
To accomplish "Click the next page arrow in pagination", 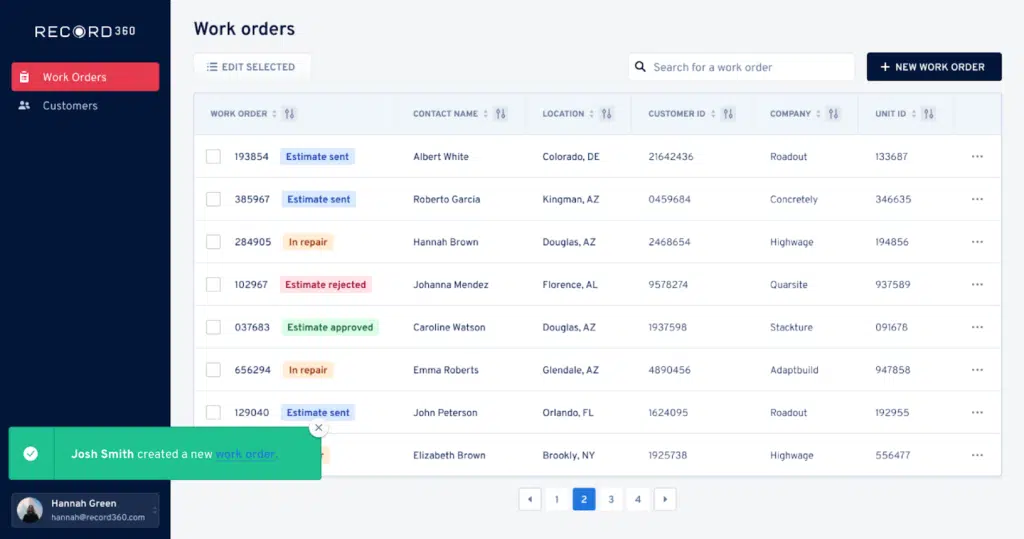I will click(x=665, y=499).
